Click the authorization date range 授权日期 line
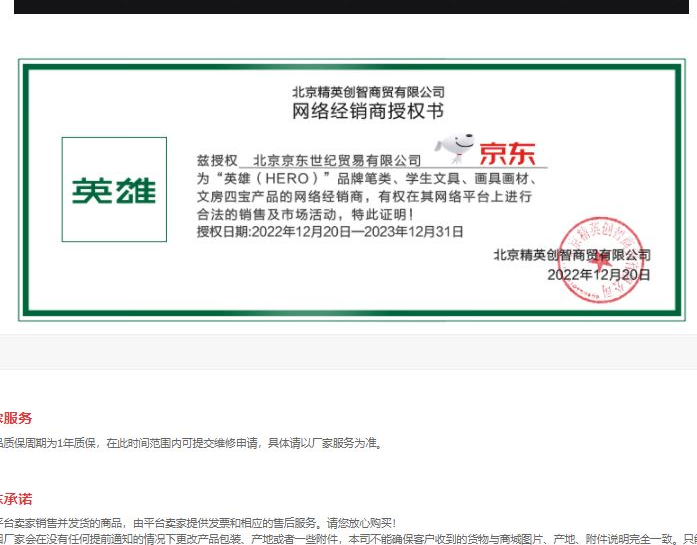The height and width of the screenshot is (545, 697). pos(330,232)
